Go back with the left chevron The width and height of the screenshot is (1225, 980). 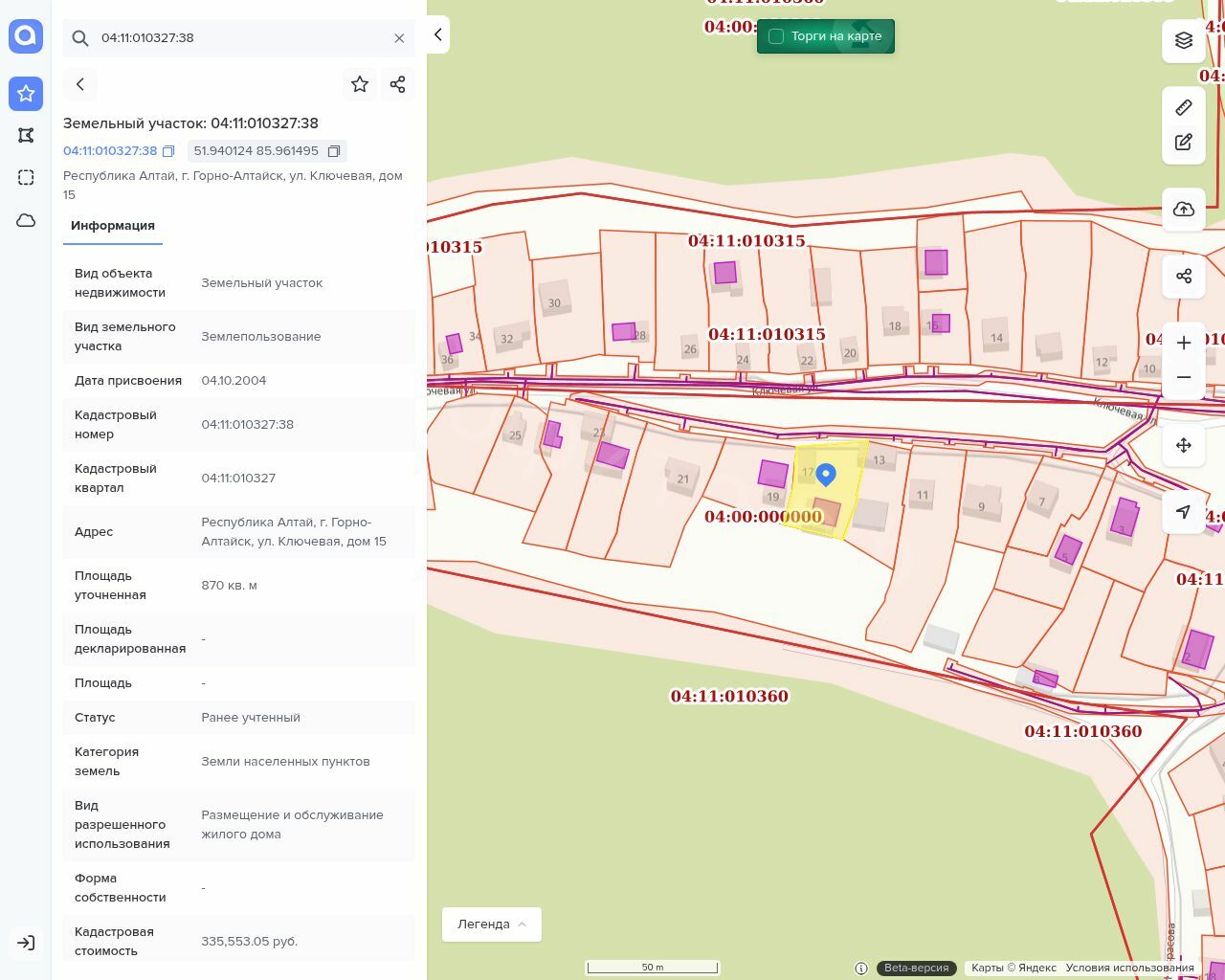(80, 84)
